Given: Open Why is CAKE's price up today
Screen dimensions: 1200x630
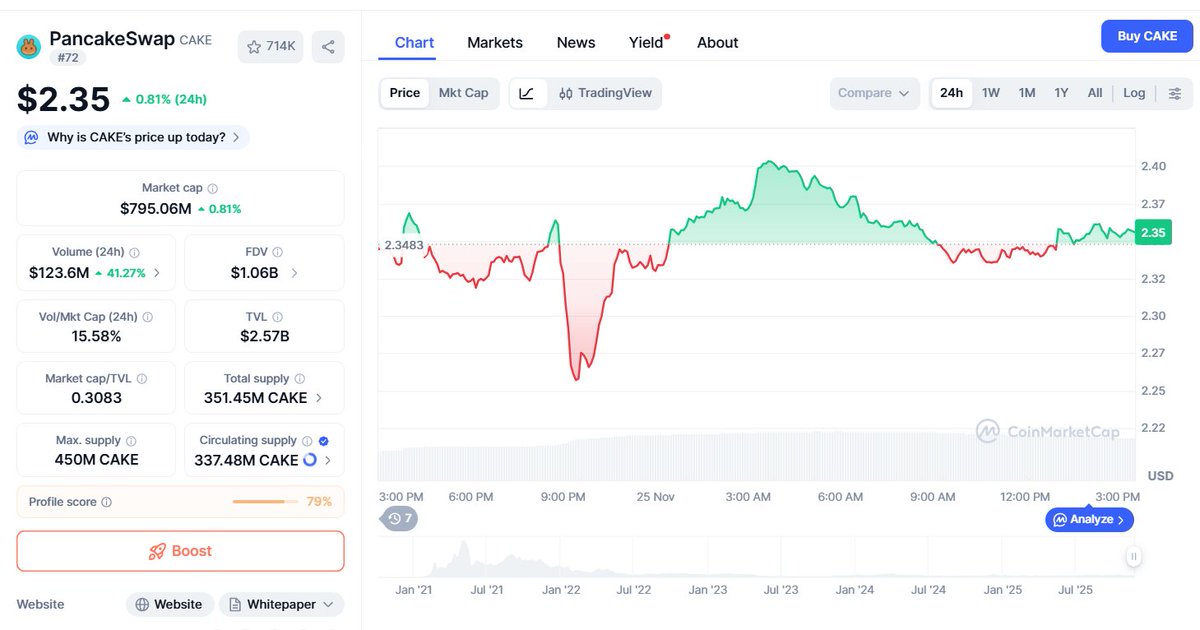Looking at the screenshot, I should (x=133, y=138).
